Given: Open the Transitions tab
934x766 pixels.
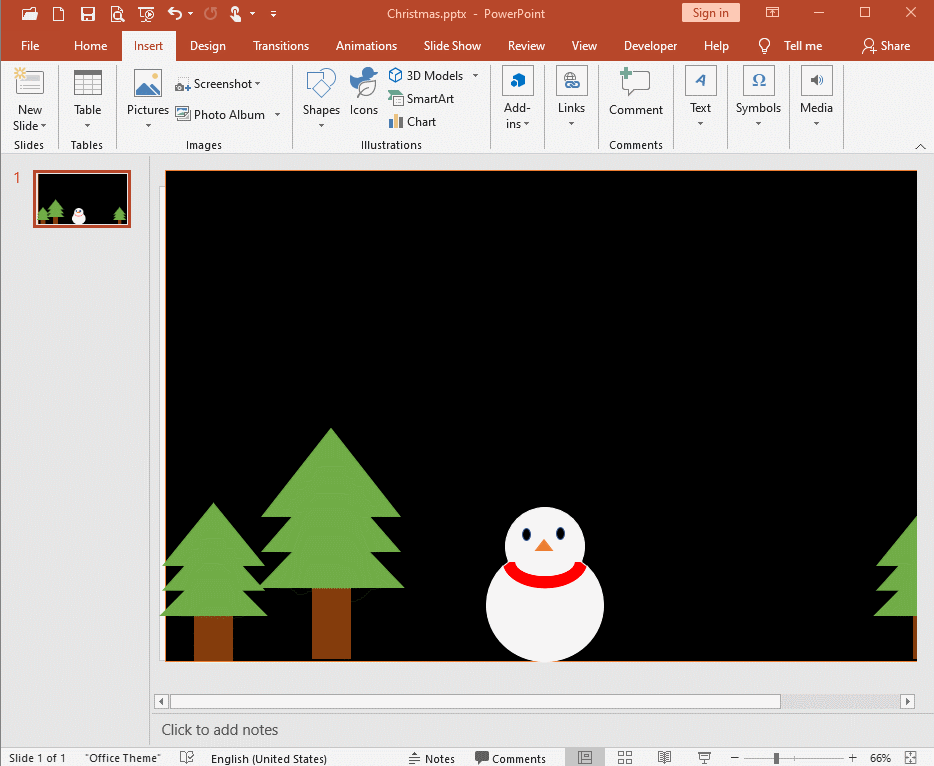Looking at the screenshot, I should [x=281, y=46].
